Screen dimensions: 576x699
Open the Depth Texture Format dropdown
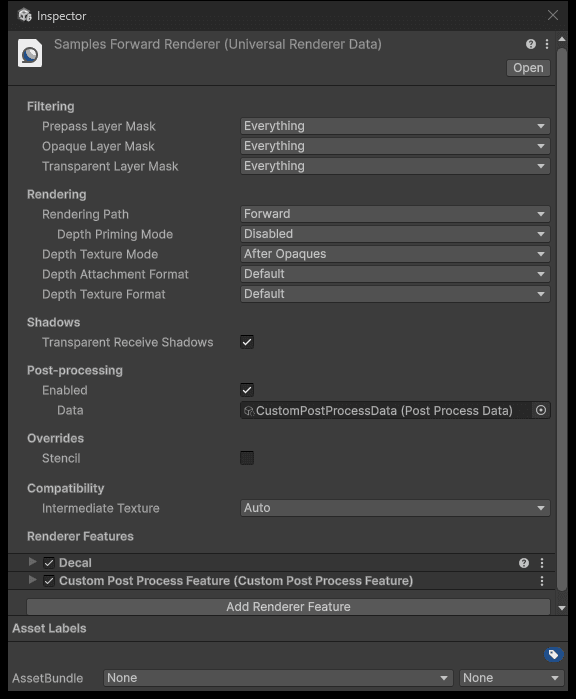395,294
